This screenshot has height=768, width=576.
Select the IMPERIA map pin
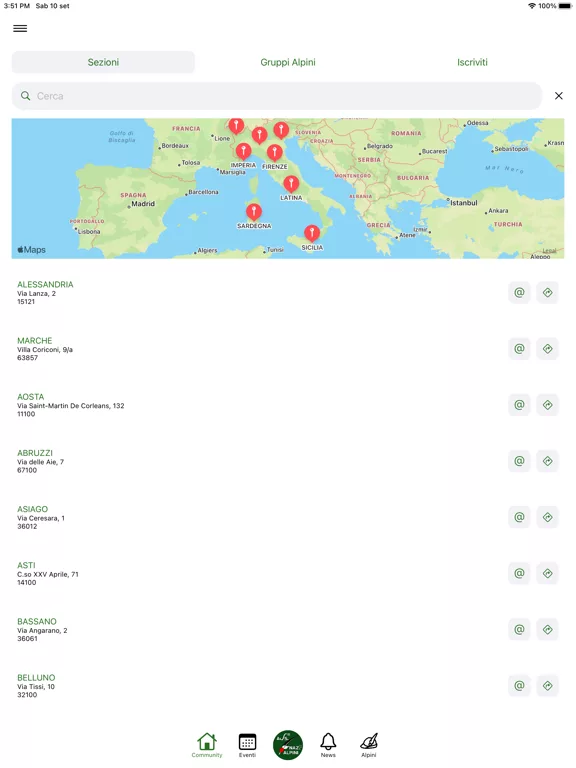243,151
